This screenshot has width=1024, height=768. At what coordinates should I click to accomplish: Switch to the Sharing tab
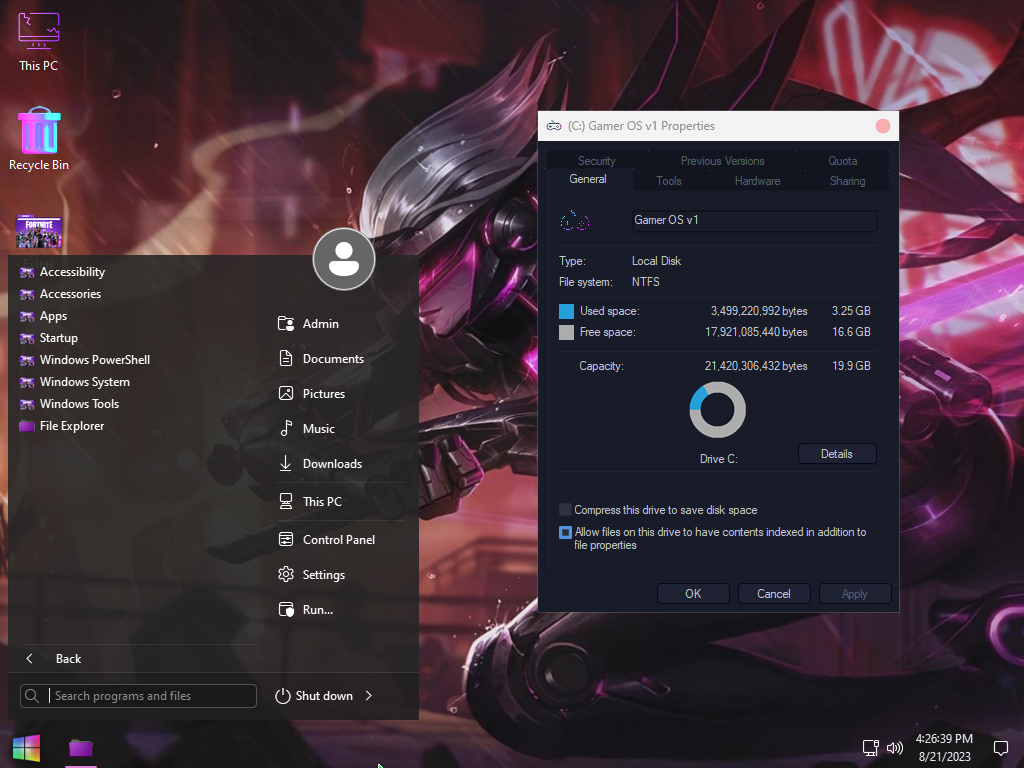click(847, 181)
